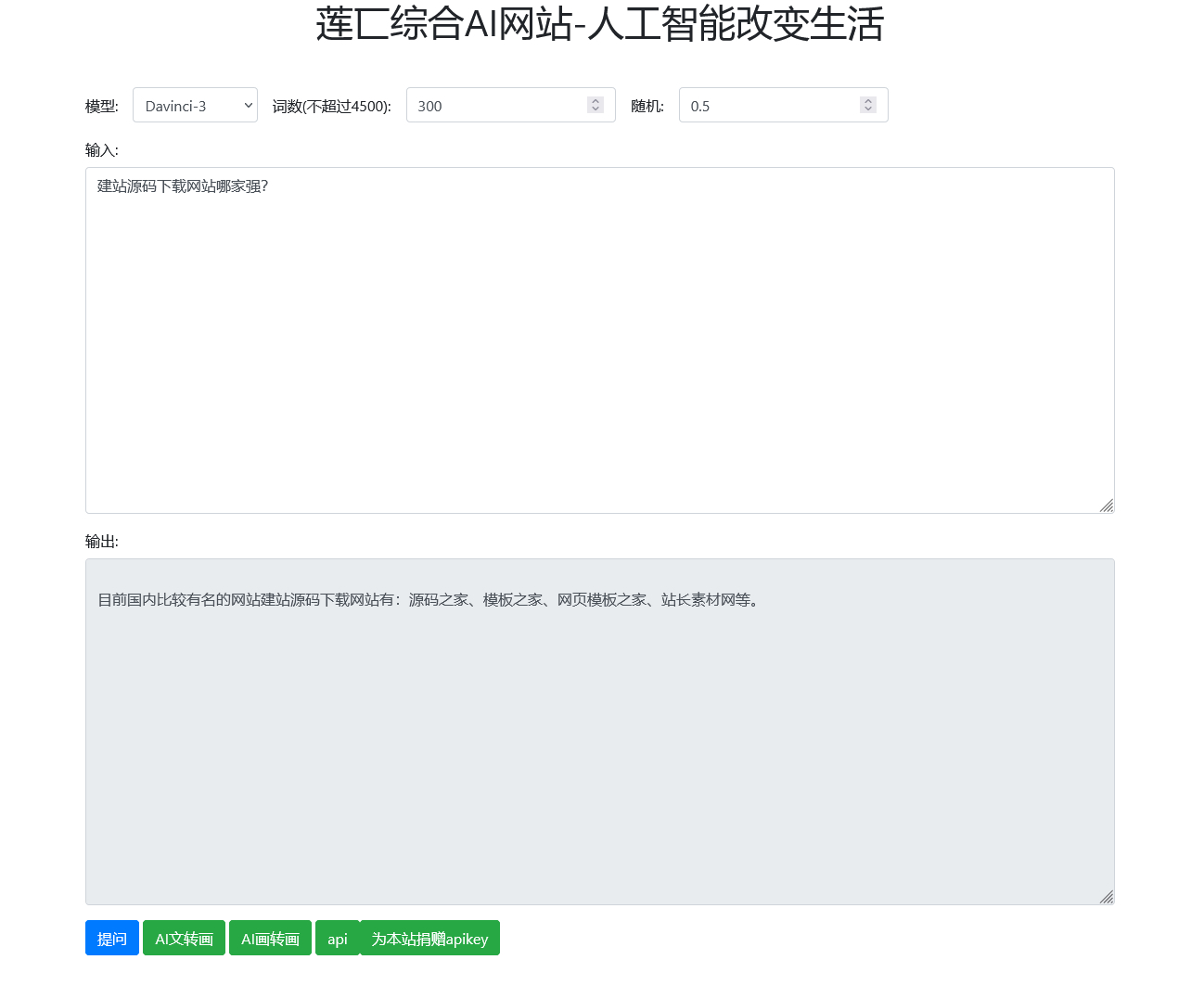Click the 词数(不超过4500): label

pyautogui.click(x=331, y=107)
